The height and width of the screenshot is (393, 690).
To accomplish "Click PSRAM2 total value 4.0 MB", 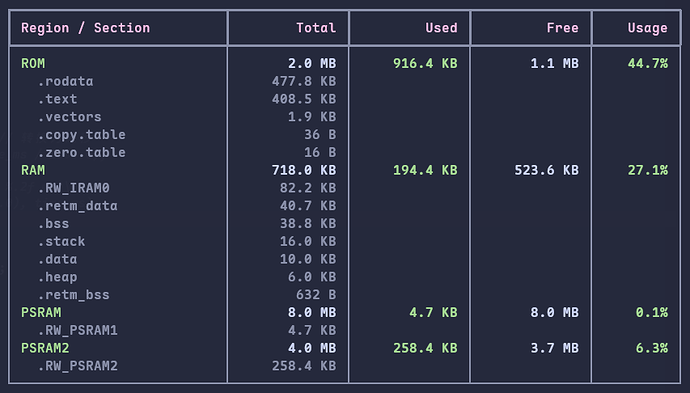I will tap(312, 348).
